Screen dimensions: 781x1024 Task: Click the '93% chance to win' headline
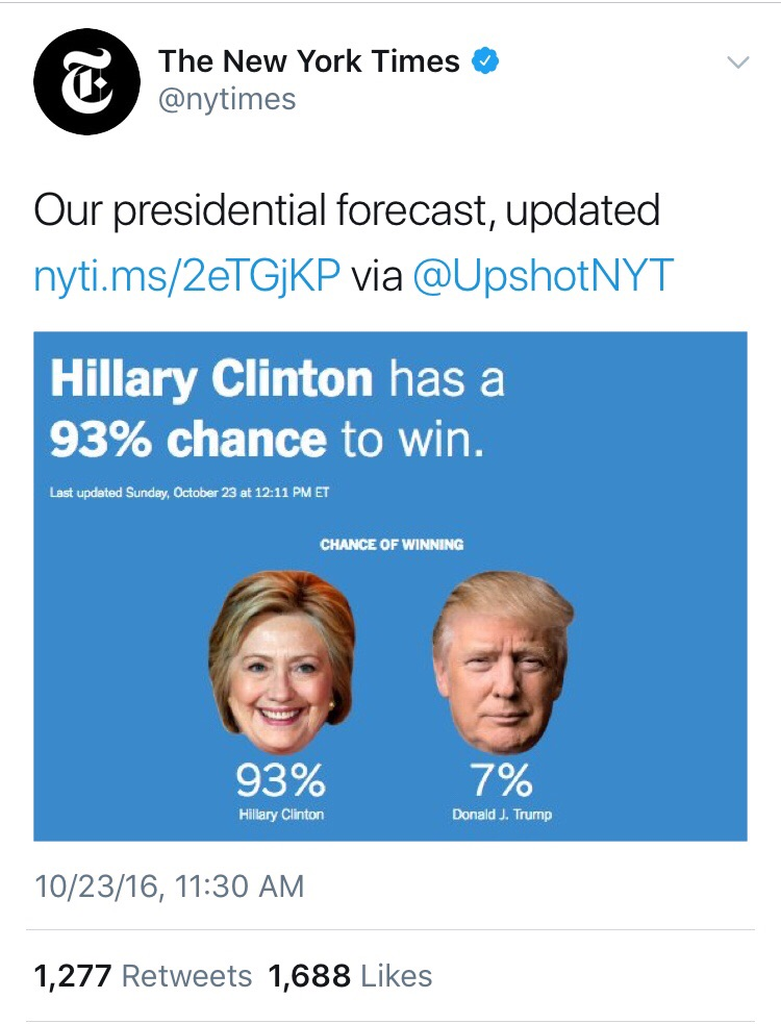click(267, 440)
